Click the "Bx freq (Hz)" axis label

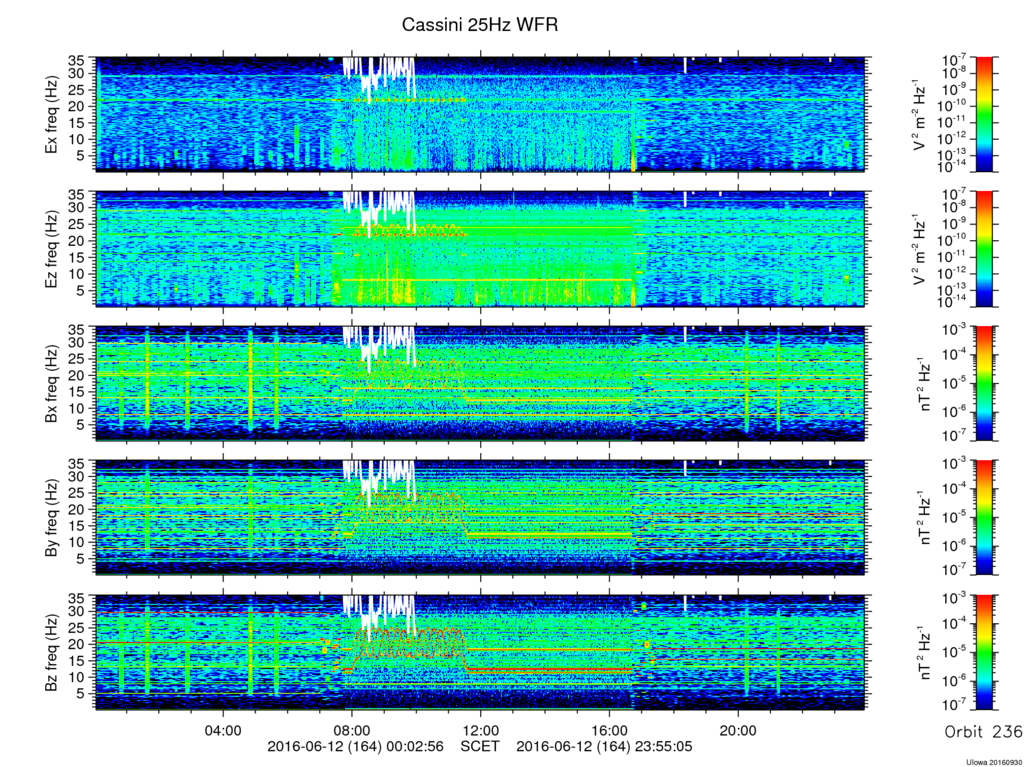[x=51, y=384]
